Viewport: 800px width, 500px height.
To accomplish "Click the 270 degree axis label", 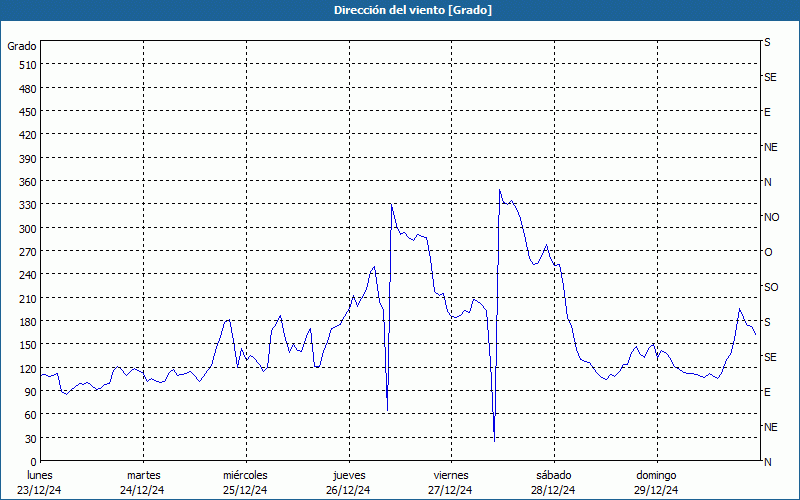I will (28, 252).
